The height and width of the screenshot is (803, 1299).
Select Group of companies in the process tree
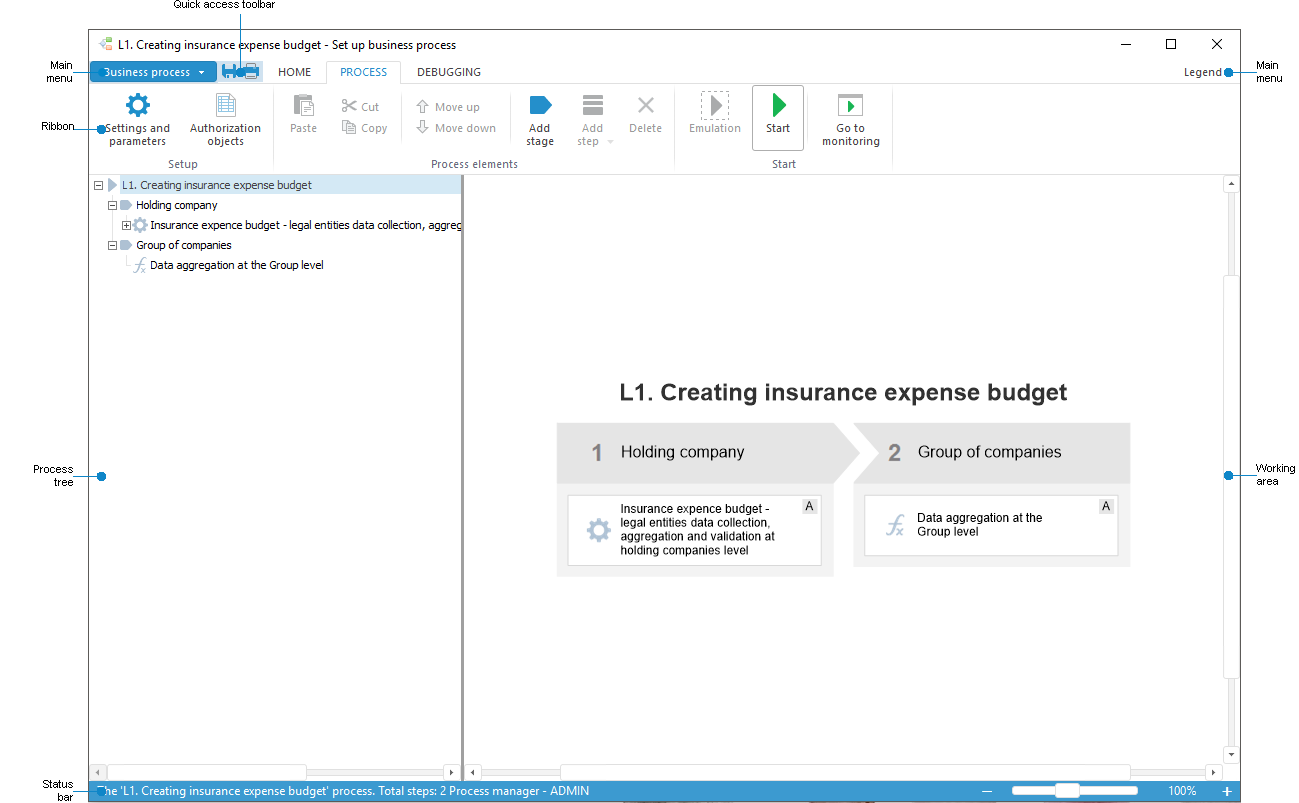[184, 245]
